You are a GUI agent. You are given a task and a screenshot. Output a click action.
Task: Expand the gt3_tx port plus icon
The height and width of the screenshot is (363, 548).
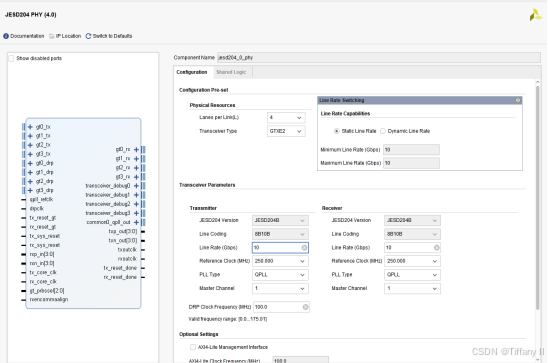(x=30, y=154)
